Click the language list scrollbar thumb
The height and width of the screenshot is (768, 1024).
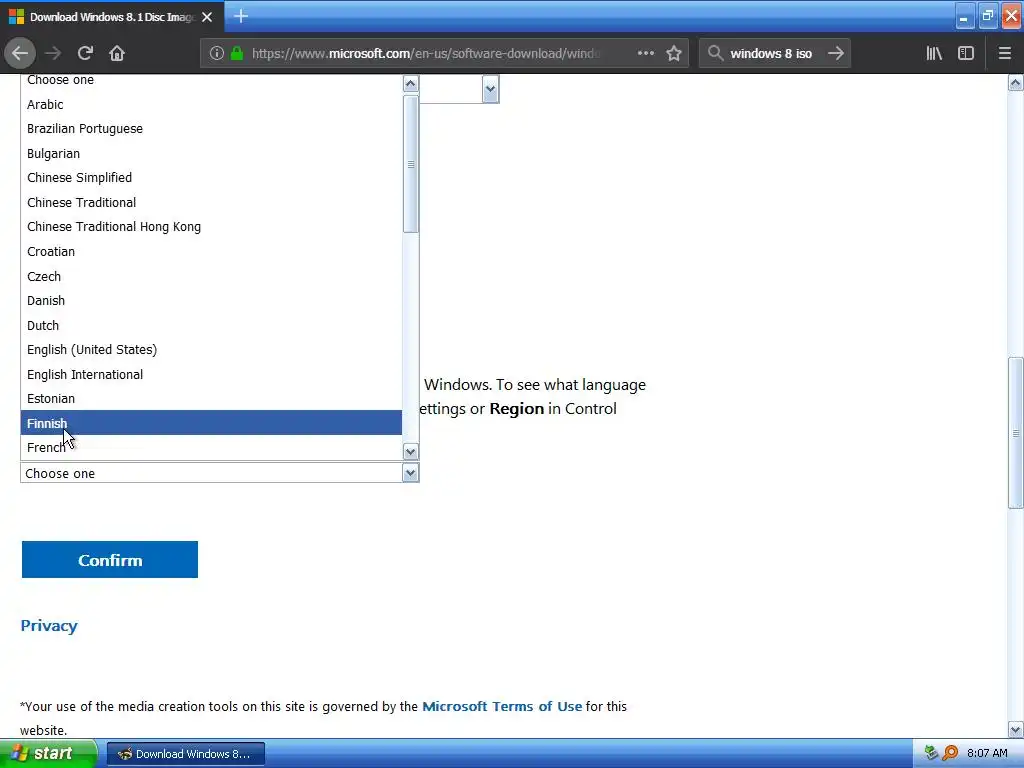410,164
